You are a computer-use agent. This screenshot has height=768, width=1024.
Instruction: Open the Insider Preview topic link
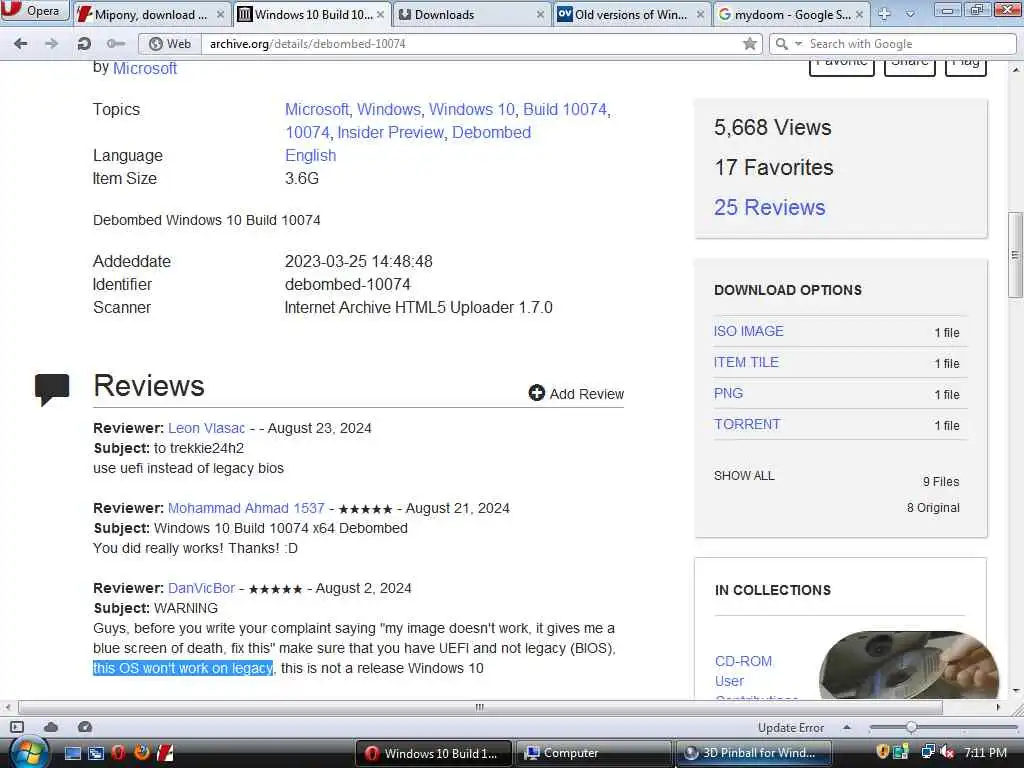[391, 133]
